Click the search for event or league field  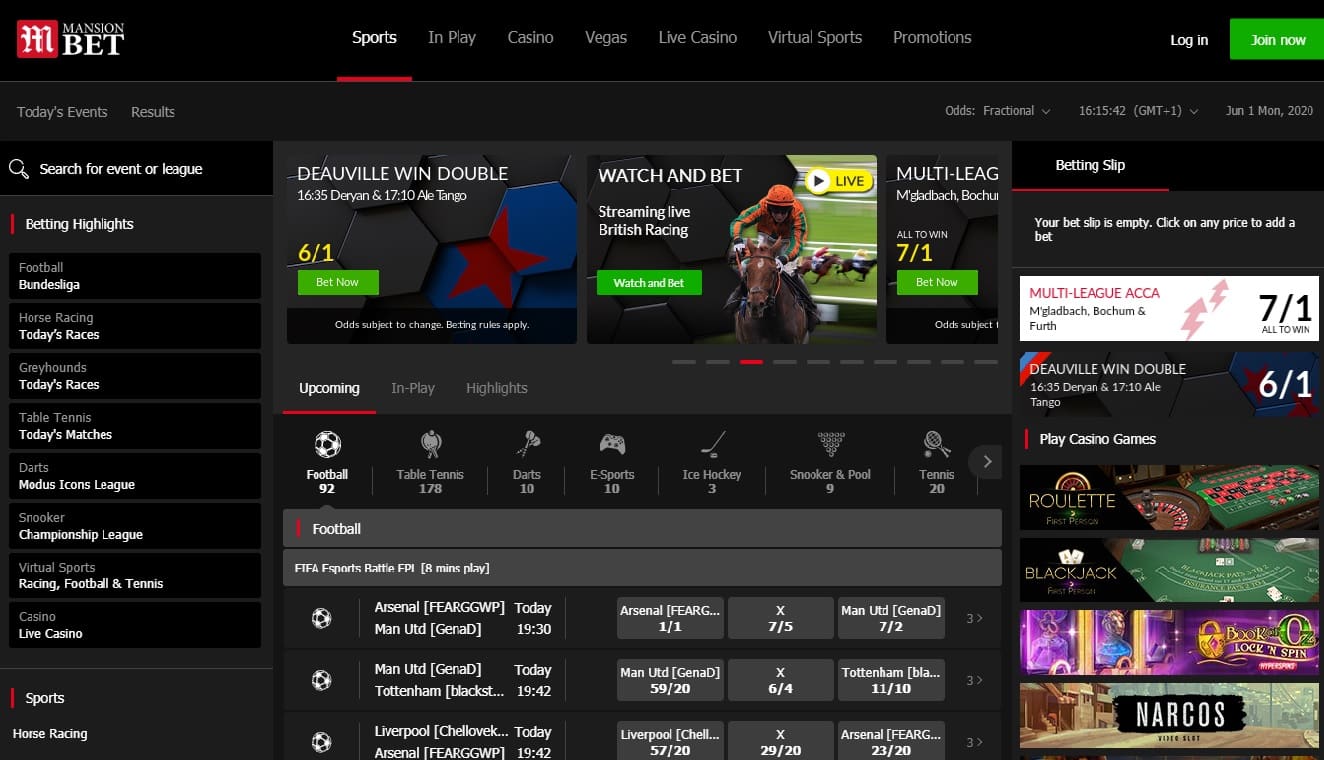click(x=136, y=169)
